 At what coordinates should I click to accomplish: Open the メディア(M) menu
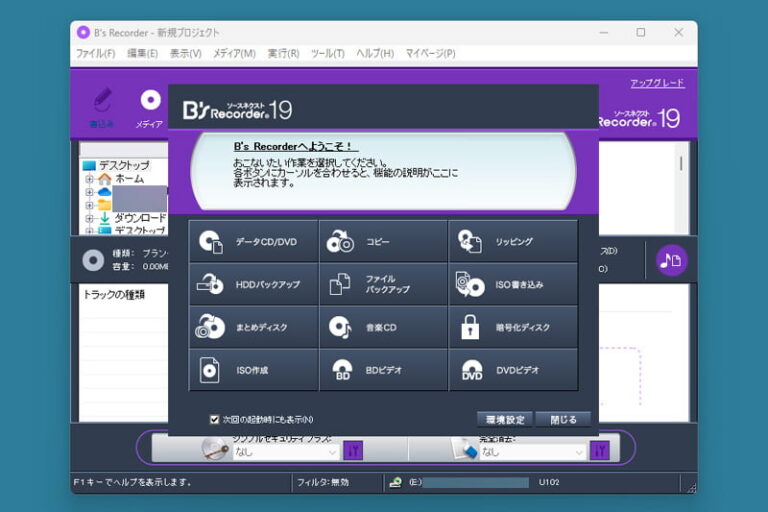pos(234,53)
